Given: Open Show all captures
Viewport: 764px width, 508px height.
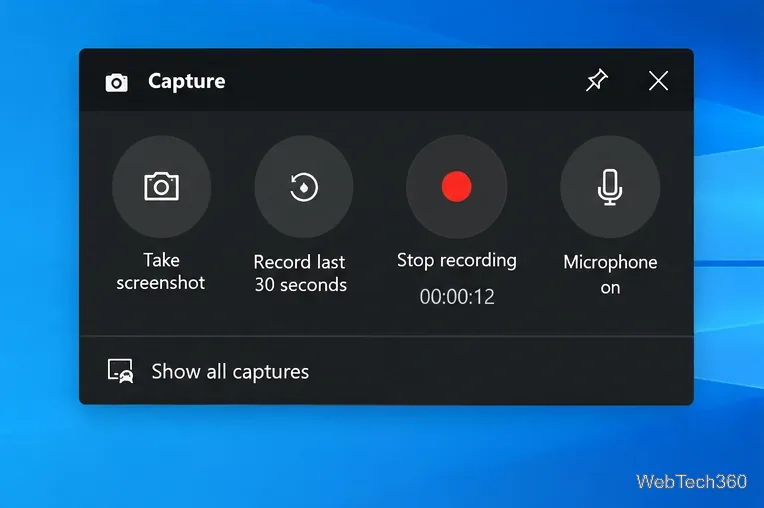Looking at the screenshot, I should click(x=386, y=371).
